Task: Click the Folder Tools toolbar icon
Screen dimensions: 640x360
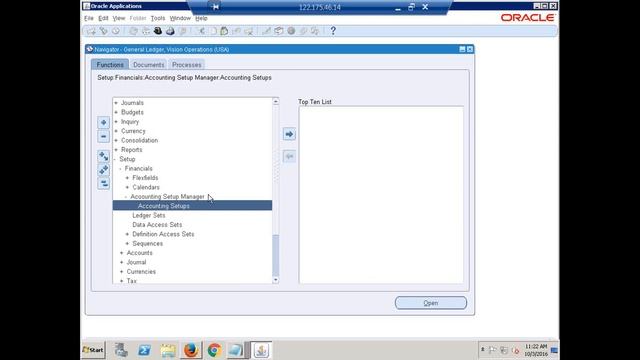Action: click(x=315, y=31)
